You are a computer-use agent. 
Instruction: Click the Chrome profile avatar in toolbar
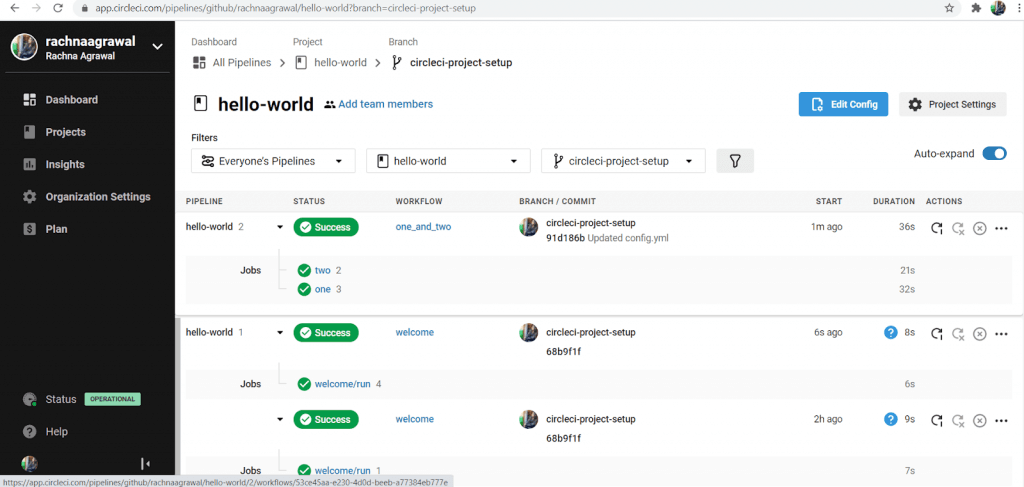coord(998,8)
